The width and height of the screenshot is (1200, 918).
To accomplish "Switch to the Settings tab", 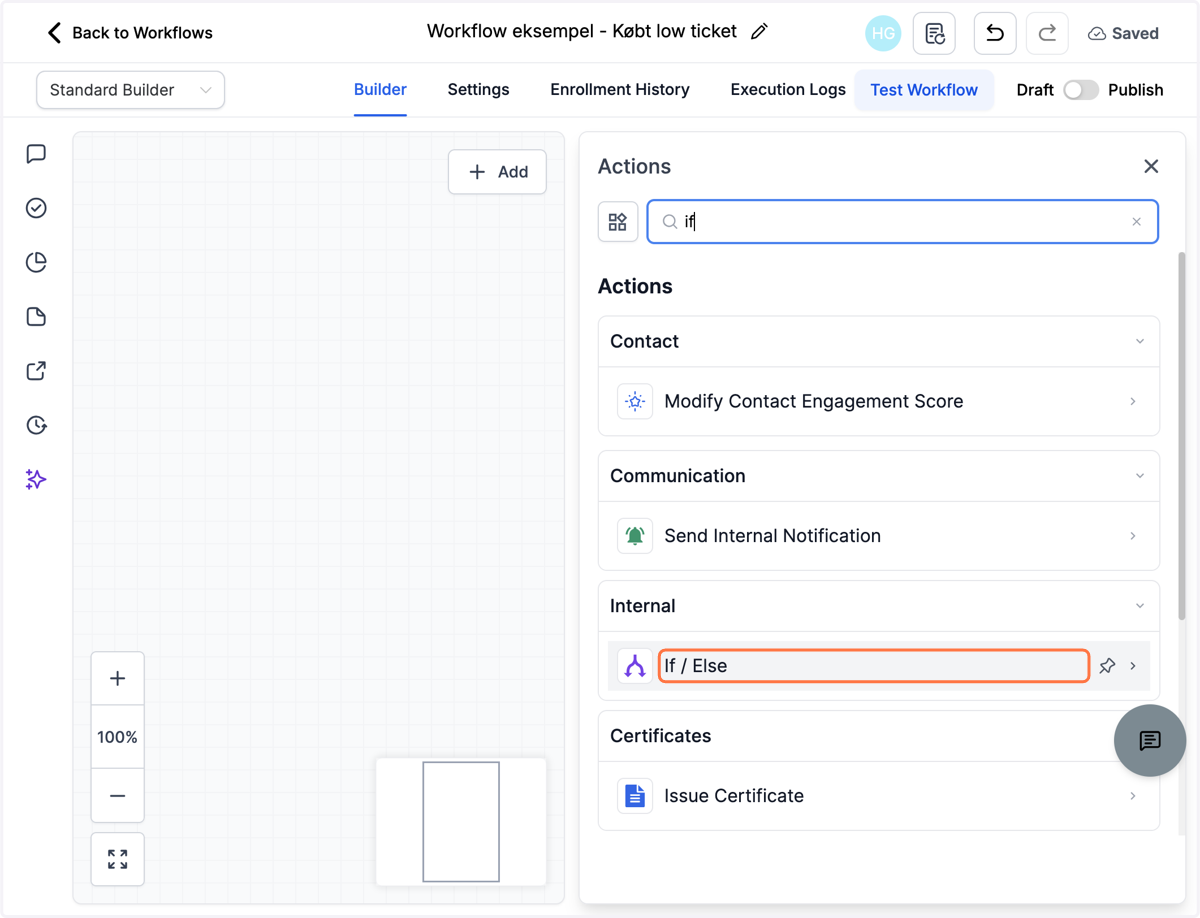I will click(x=478, y=90).
